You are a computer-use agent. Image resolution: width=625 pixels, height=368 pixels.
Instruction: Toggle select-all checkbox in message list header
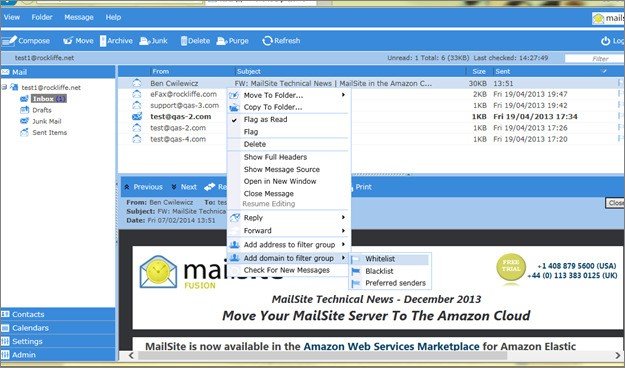604,71
